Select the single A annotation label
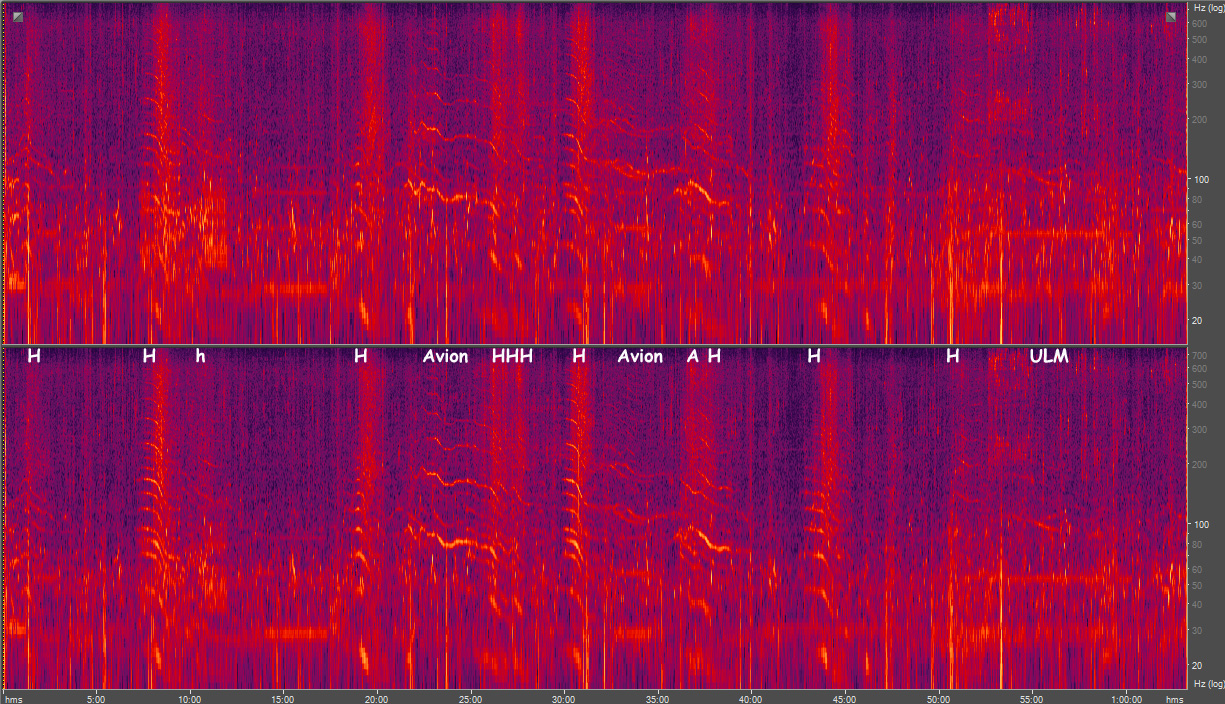Screen dimensions: 1225x704 692,356
